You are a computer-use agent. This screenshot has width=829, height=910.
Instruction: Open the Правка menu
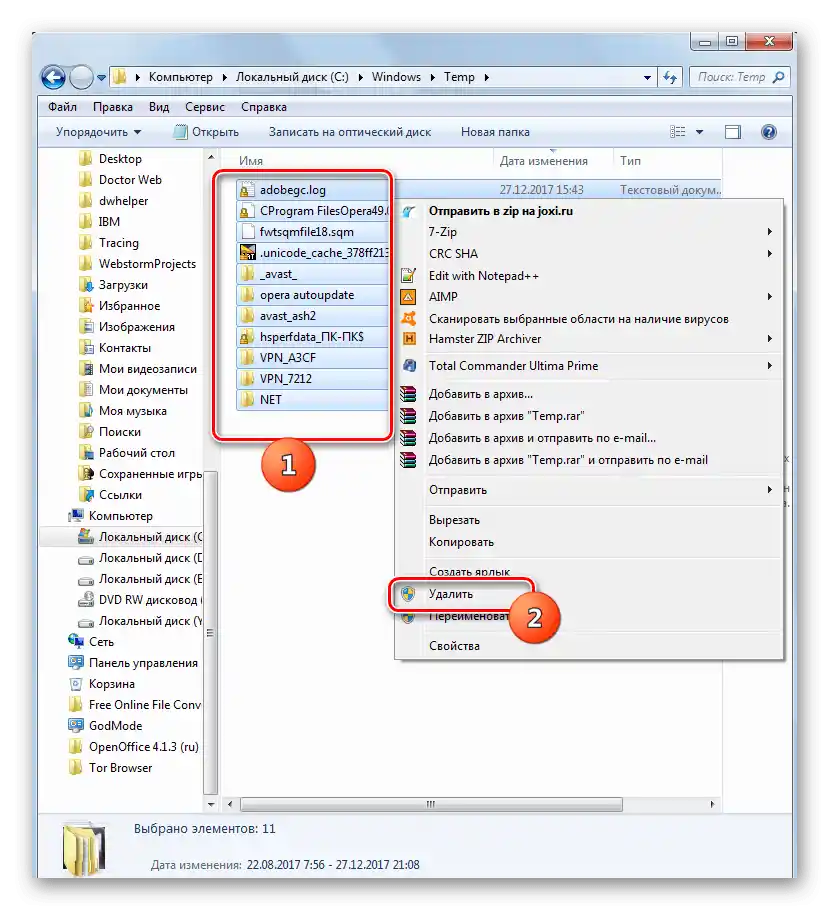tap(113, 107)
